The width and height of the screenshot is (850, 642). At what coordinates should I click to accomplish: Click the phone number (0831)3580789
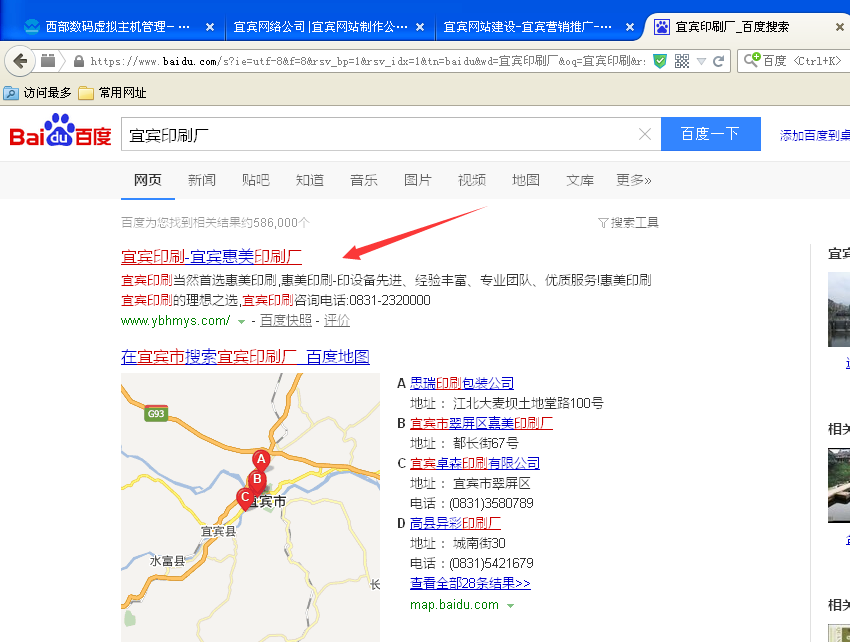(491, 503)
